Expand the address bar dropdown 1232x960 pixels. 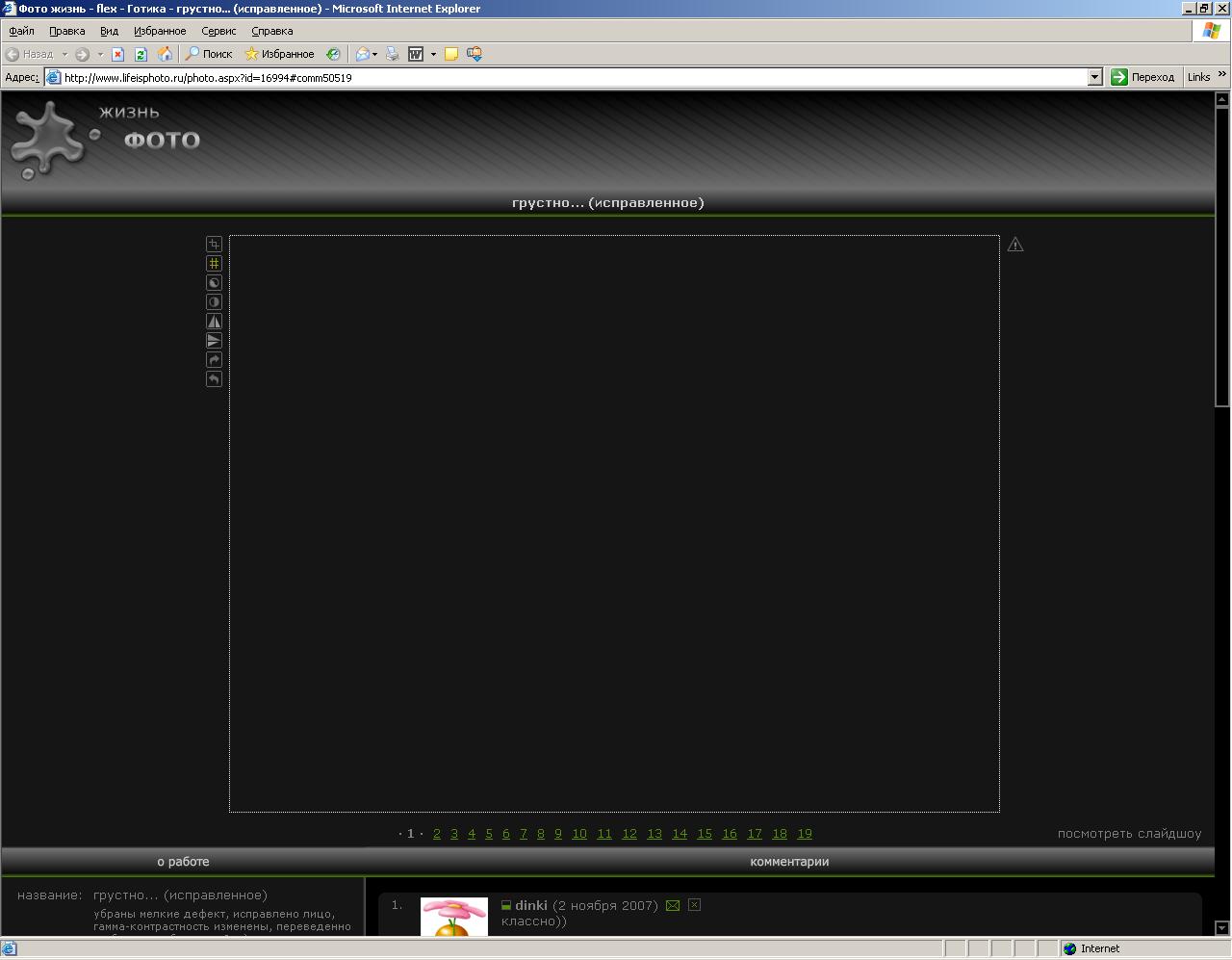pyautogui.click(x=1094, y=77)
